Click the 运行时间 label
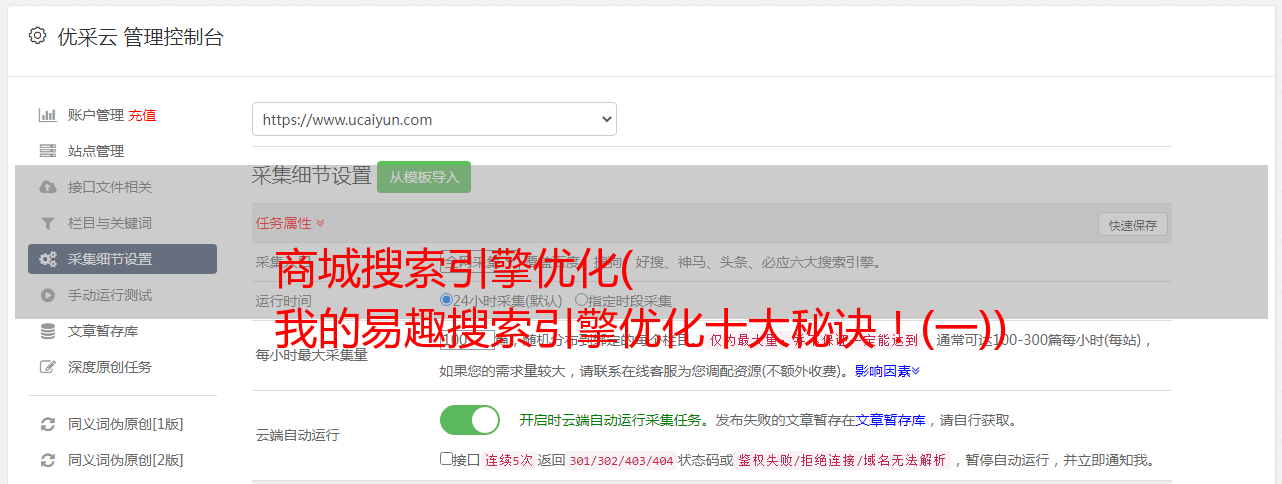 (x=283, y=301)
